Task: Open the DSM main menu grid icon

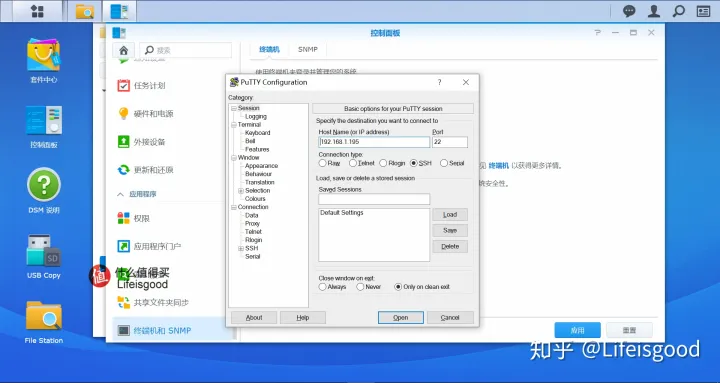Action: coord(37,11)
